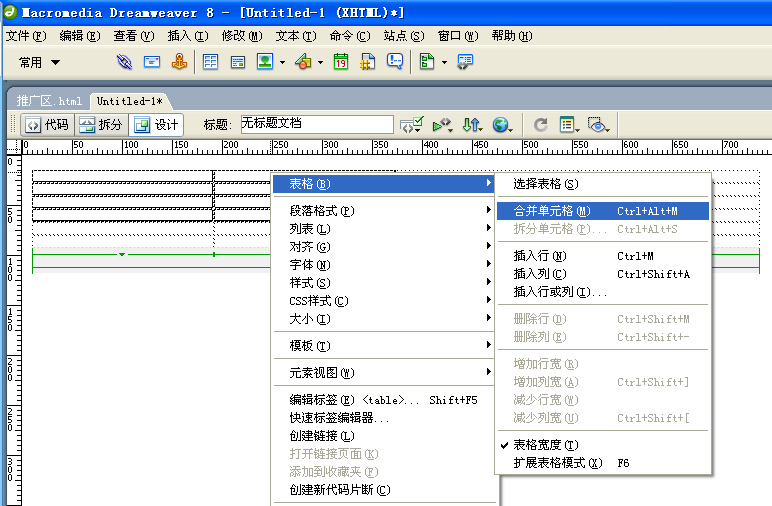This screenshot has width=772, height=506.
Task: Open the 查看(V) menu
Action: [134, 36]
